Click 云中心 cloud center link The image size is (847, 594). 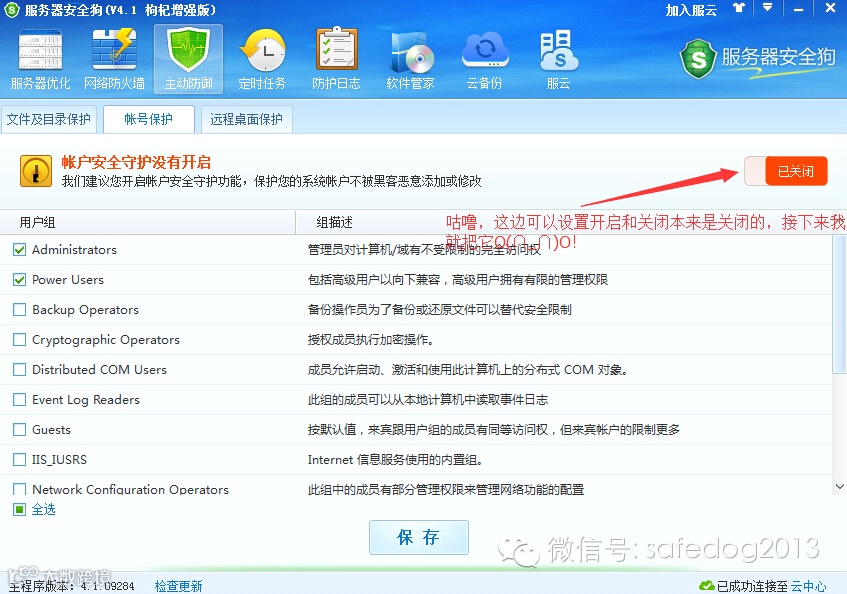[808, 586]
